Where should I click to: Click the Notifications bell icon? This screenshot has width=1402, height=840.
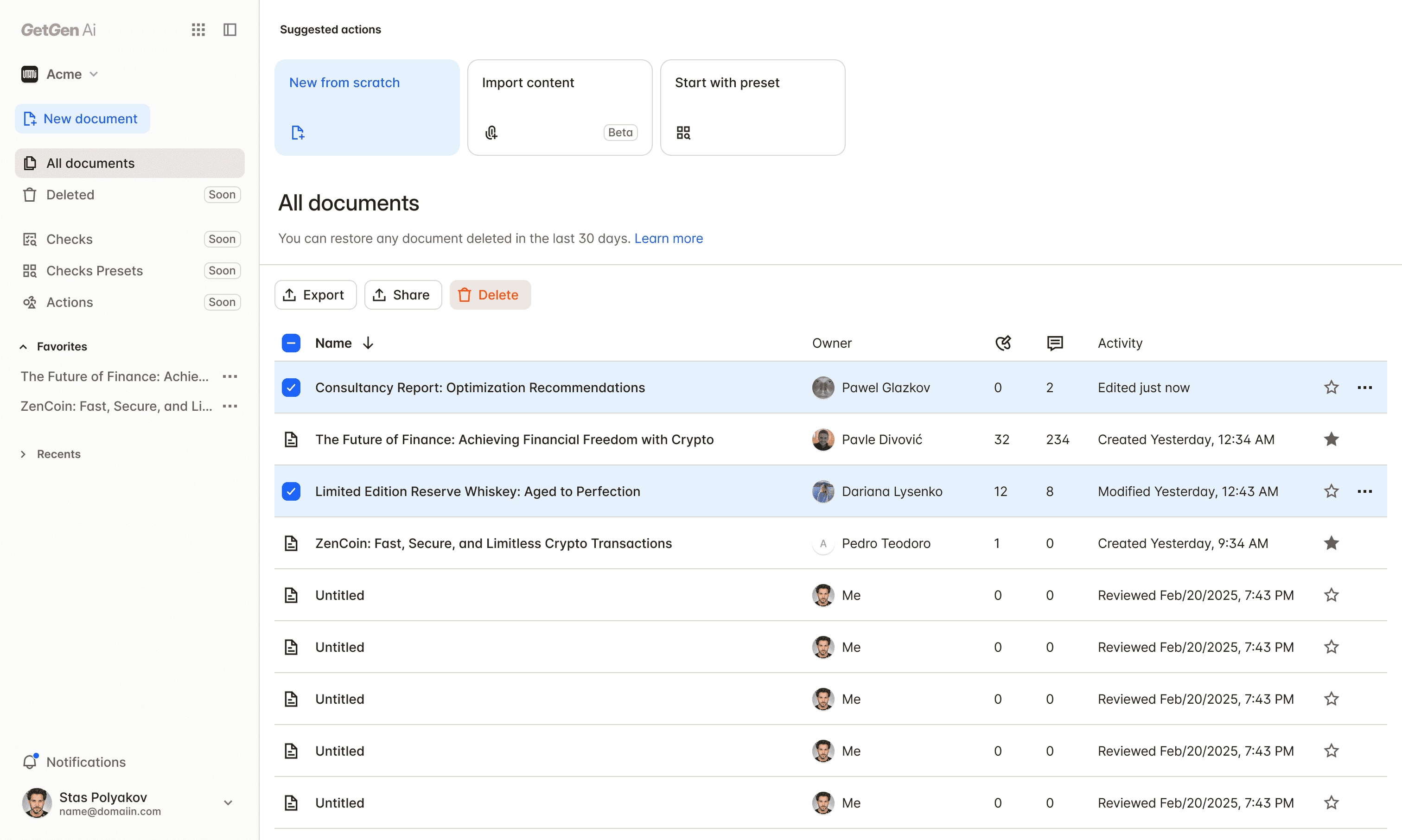30,762
